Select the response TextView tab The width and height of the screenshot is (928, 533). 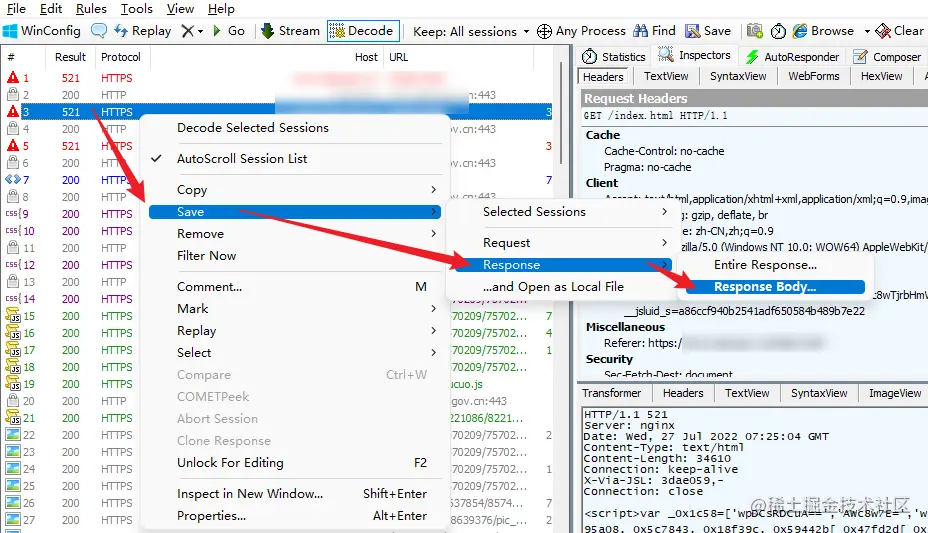coord(747,393)
